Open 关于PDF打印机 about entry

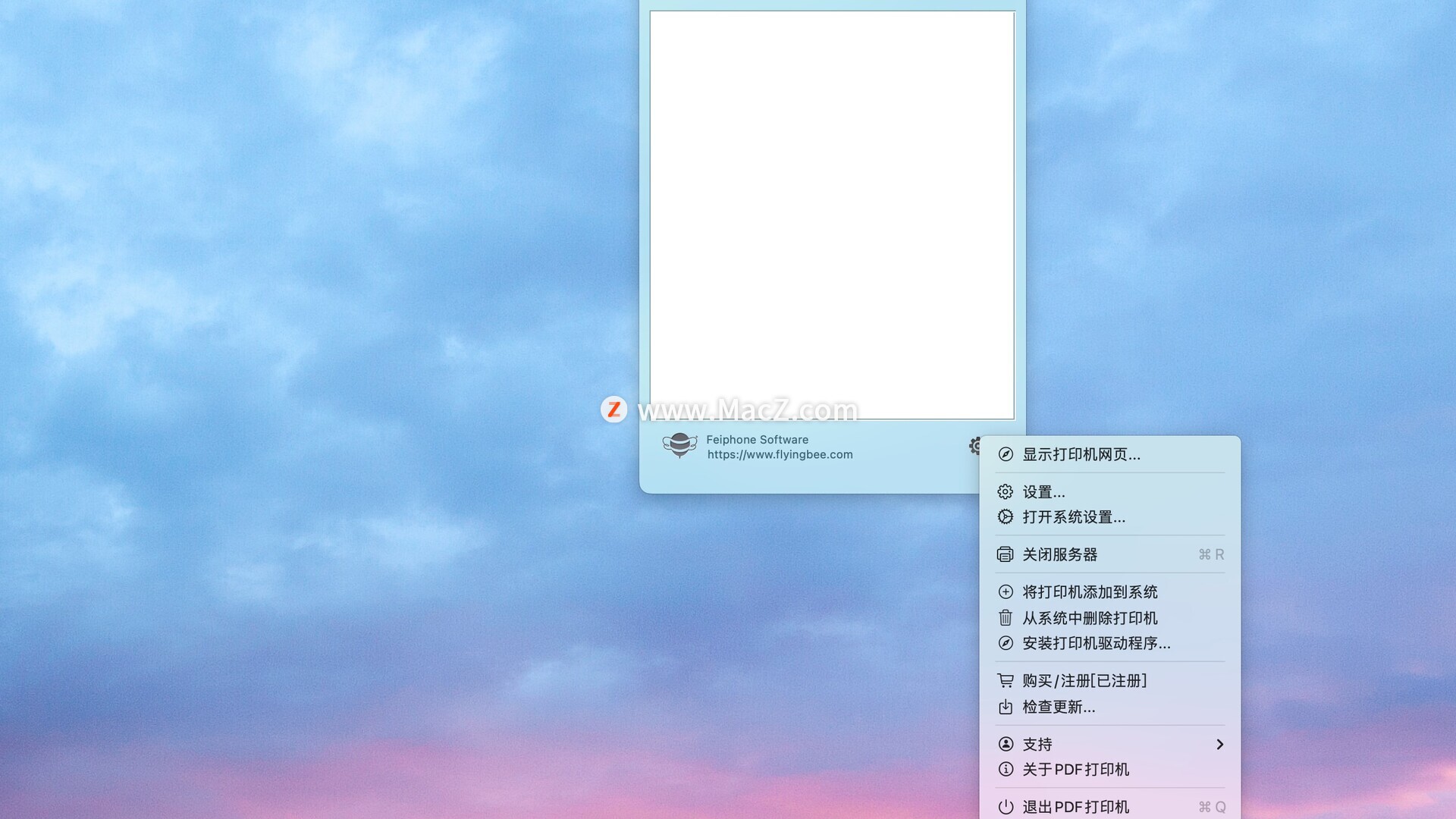tap(1075, 770)
